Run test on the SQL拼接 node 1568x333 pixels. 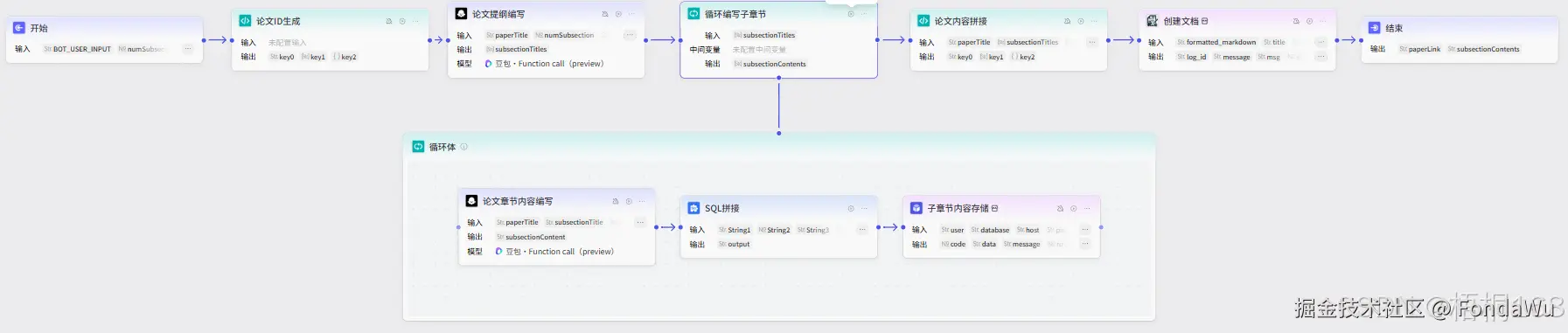tap(851, 208)
